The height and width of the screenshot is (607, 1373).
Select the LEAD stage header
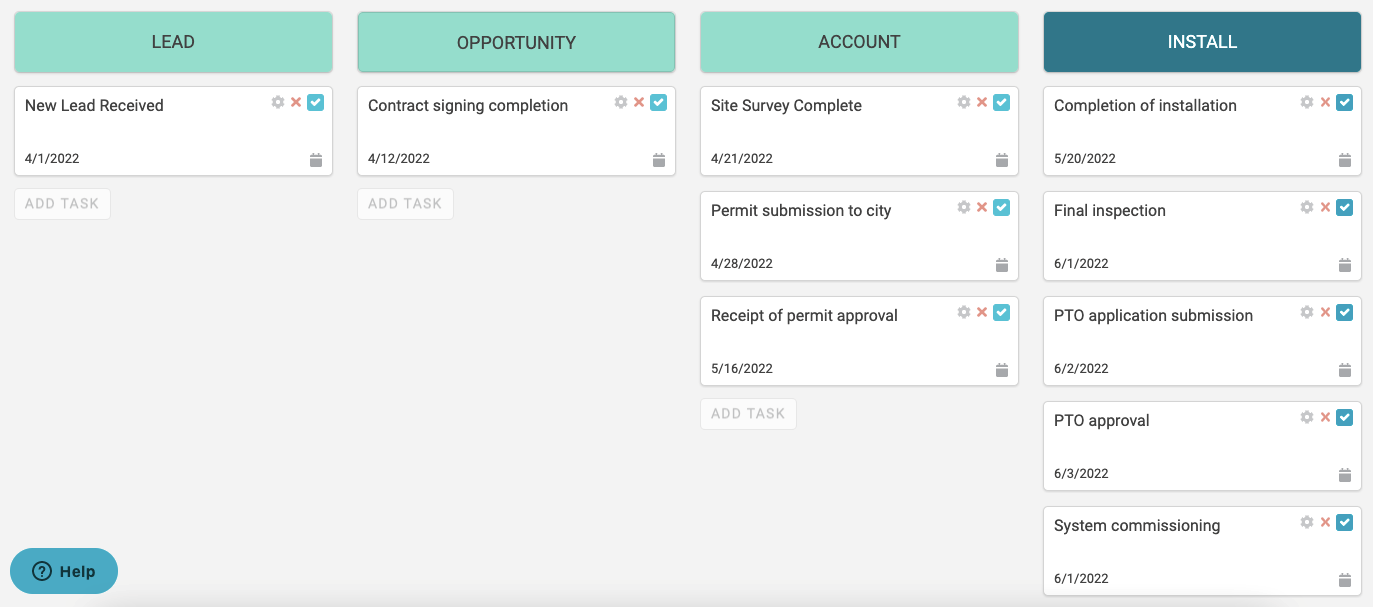click(173, 42)
